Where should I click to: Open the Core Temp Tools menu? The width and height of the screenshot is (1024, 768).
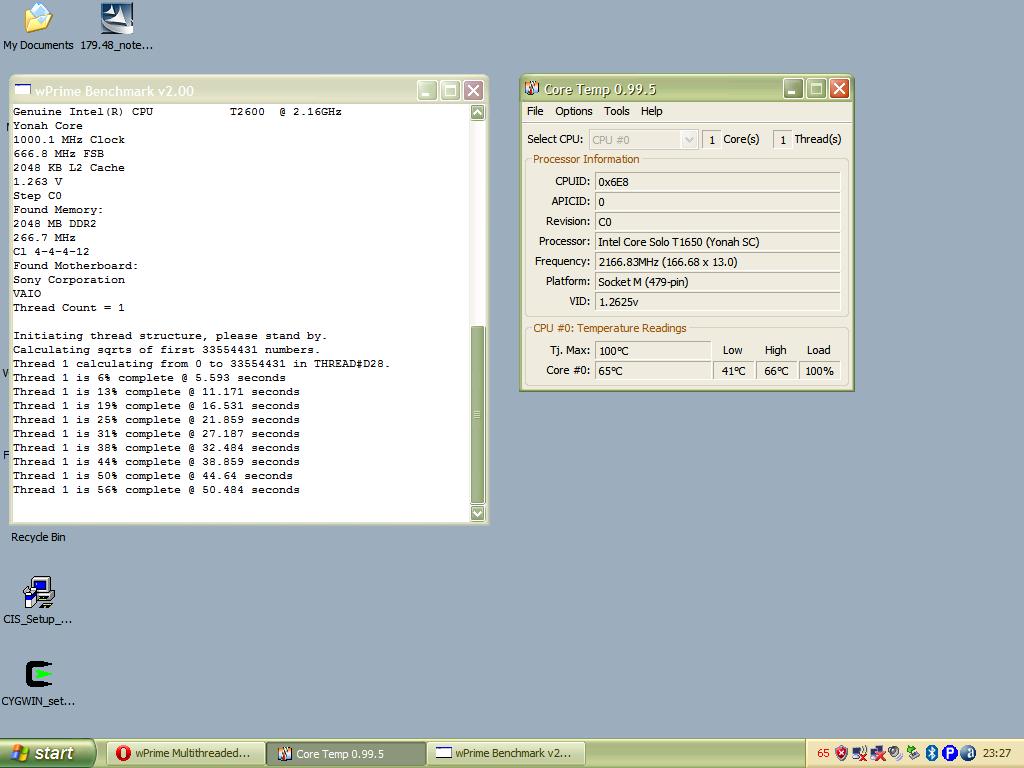616,111
